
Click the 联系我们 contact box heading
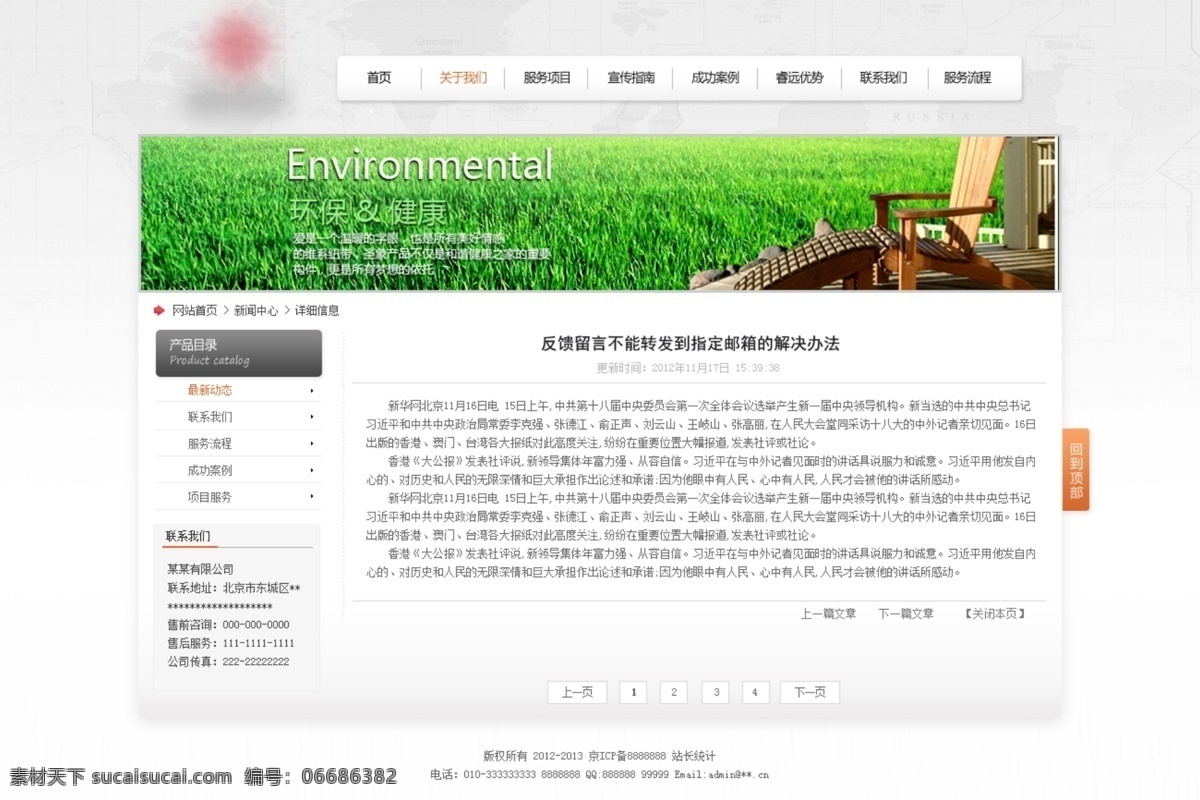188,536
